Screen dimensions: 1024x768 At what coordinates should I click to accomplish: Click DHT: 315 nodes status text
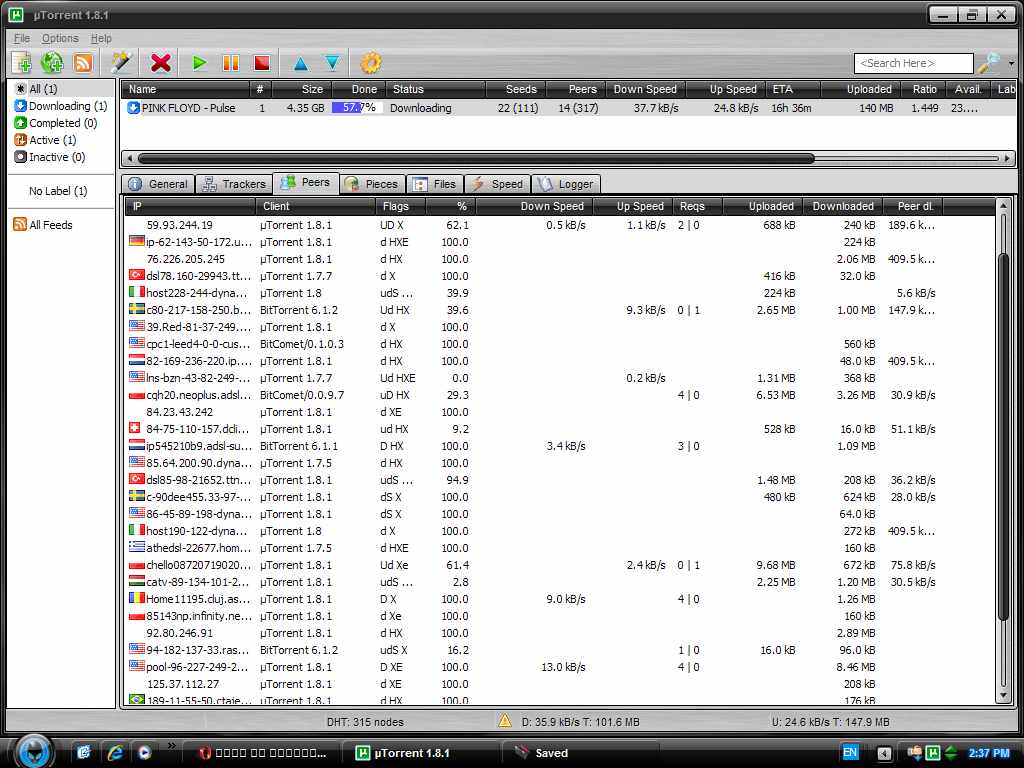tap(365, 722)
